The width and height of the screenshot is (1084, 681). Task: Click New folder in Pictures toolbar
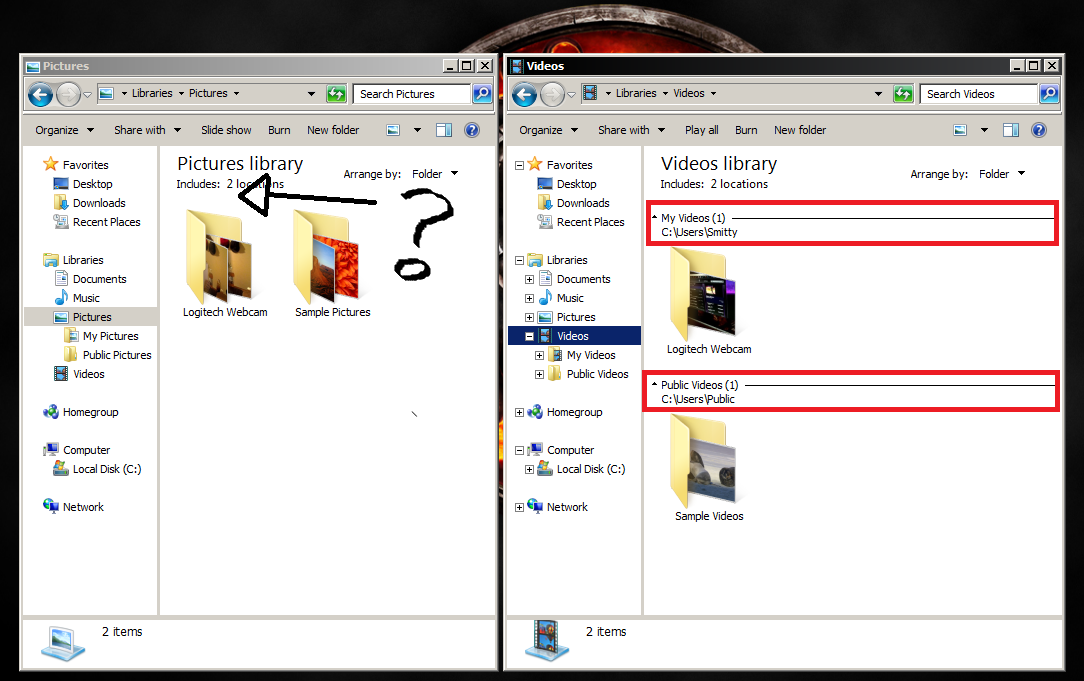tap(333, 130)
